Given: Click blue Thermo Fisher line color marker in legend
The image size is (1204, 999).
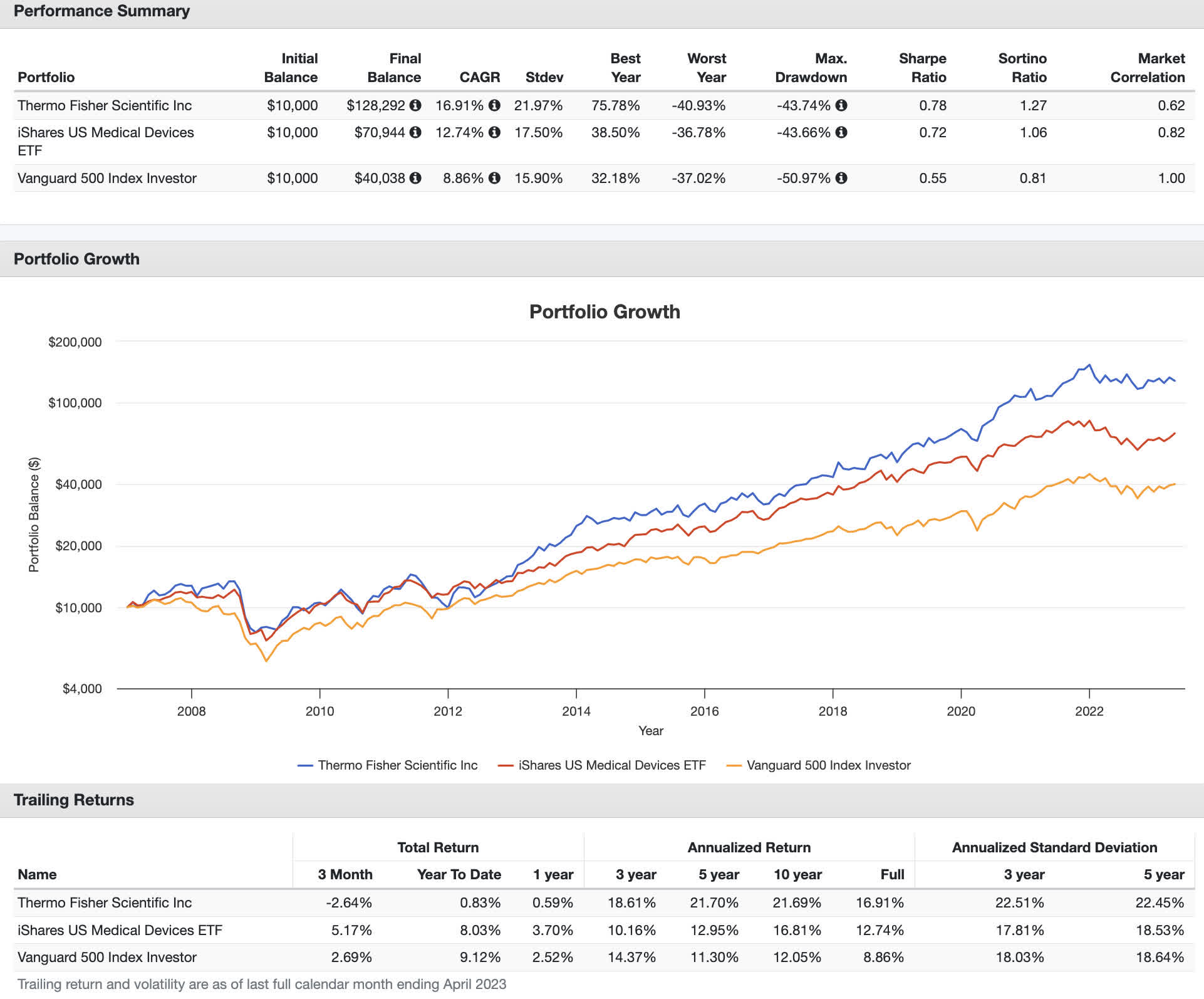Looking at the screenshot, I should tap(305, 766).
